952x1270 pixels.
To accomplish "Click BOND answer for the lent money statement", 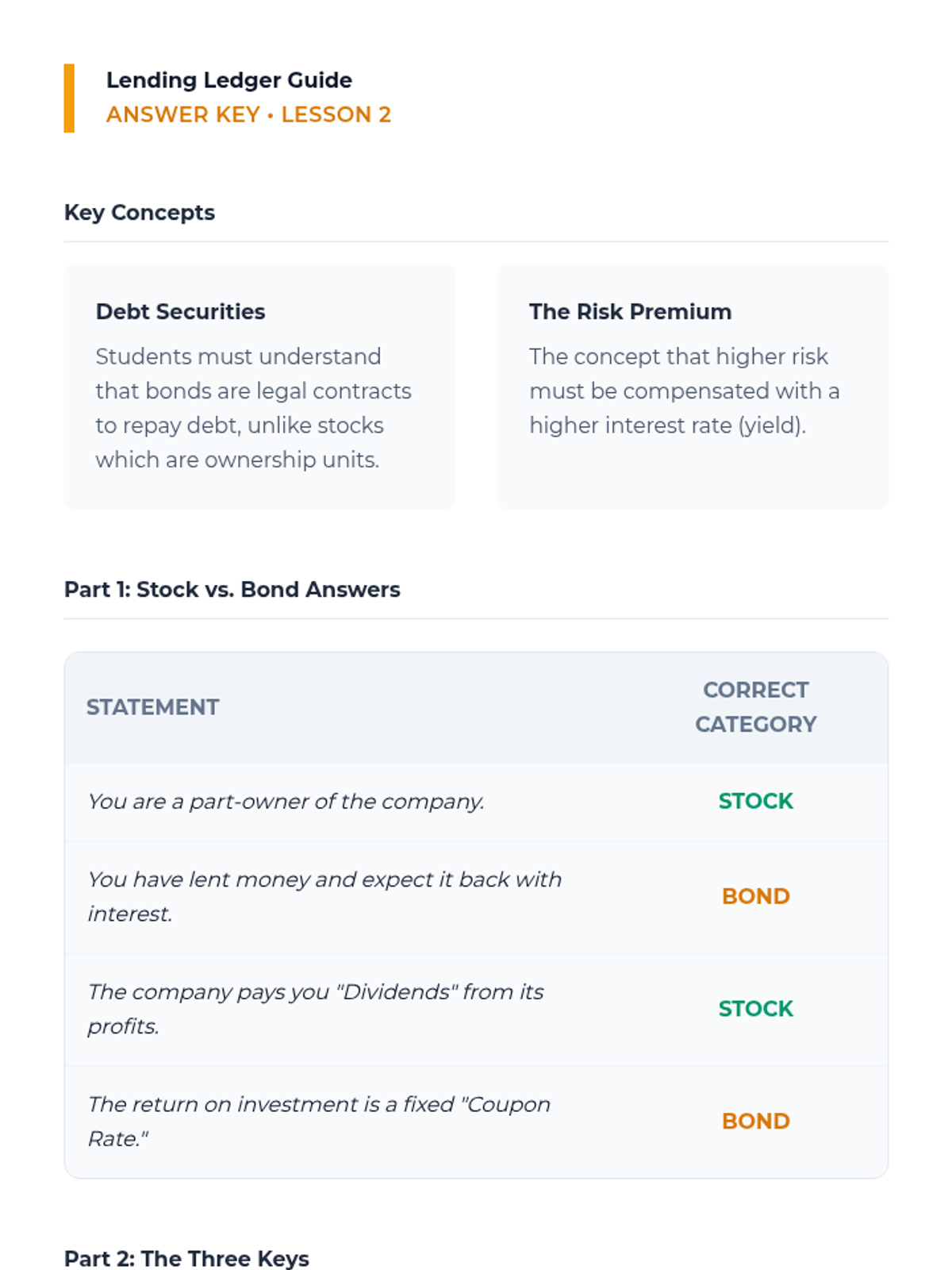I will click(x=755, y=897).
